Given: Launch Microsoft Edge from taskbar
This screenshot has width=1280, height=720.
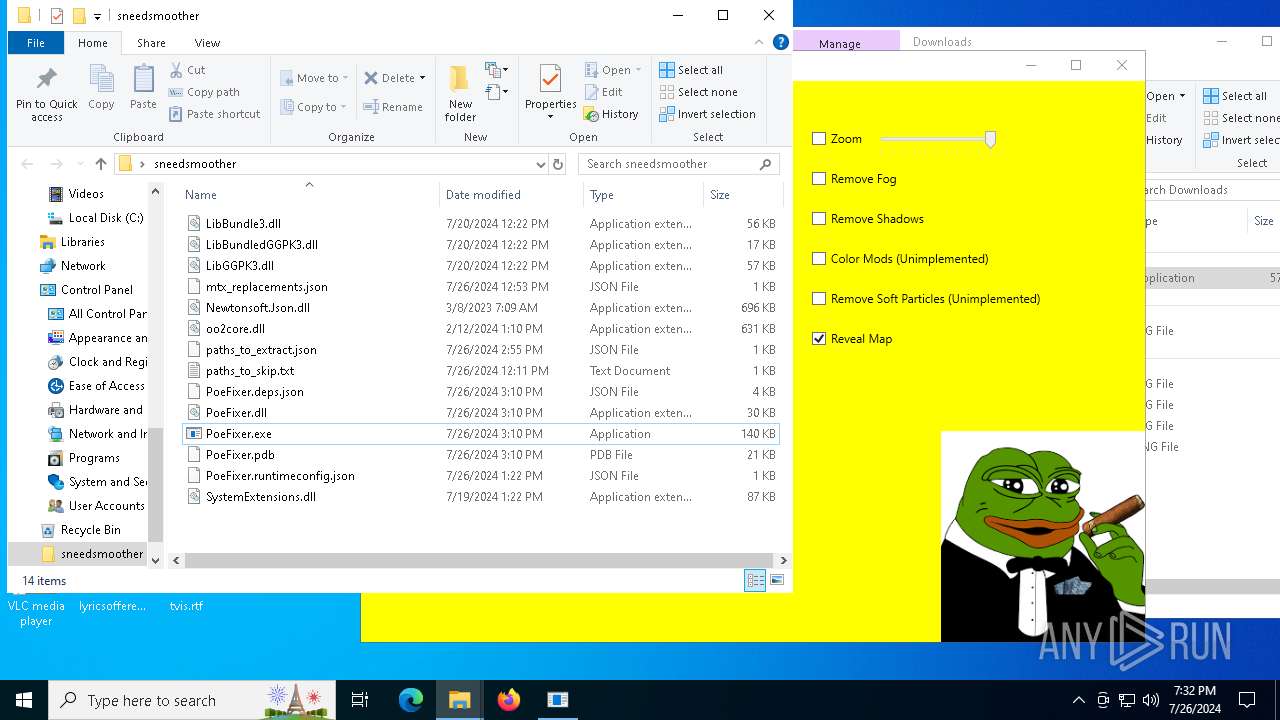Looking at the screenshot, I should click(x=411, y=700).
